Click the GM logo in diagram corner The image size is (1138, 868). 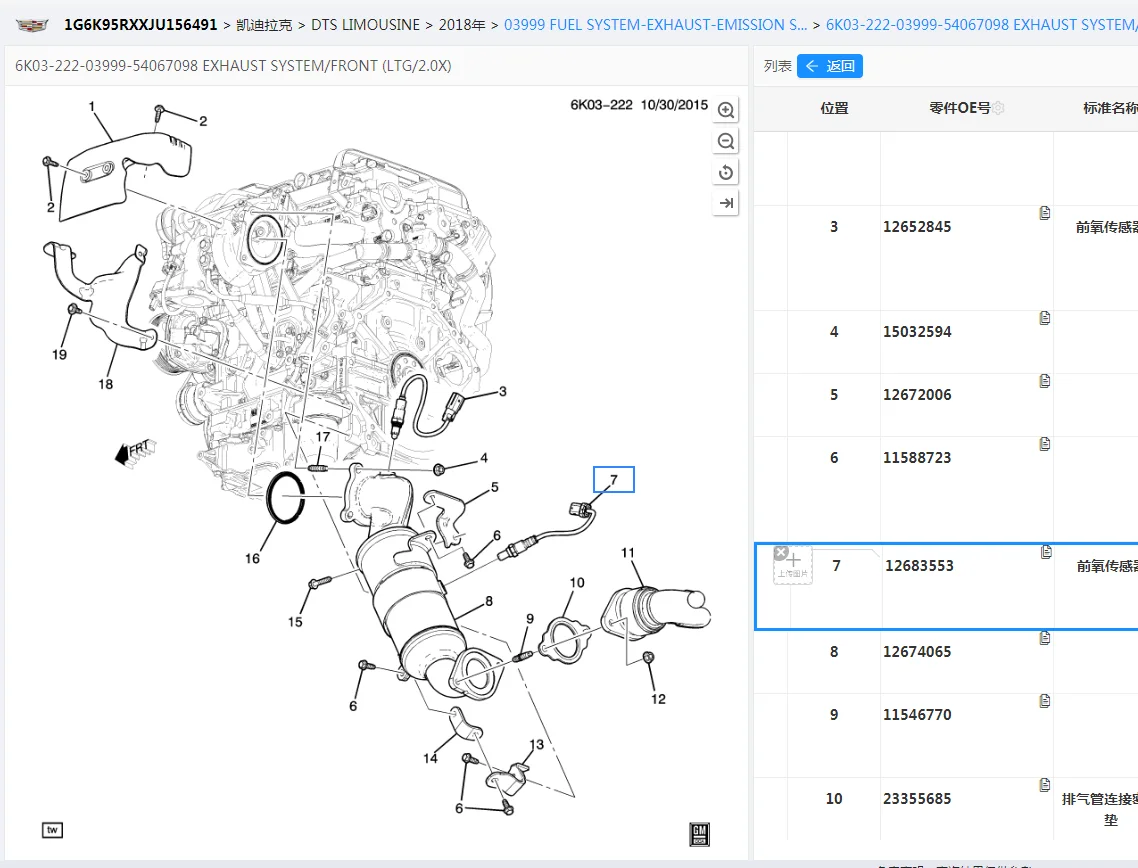[699, 834]
